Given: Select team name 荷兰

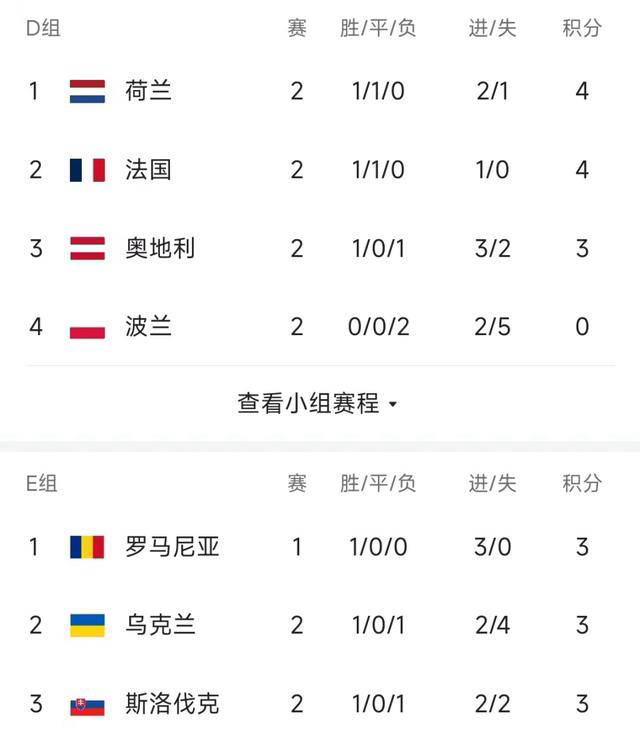Looking at the screenshot, I should (x=149, y=91).
